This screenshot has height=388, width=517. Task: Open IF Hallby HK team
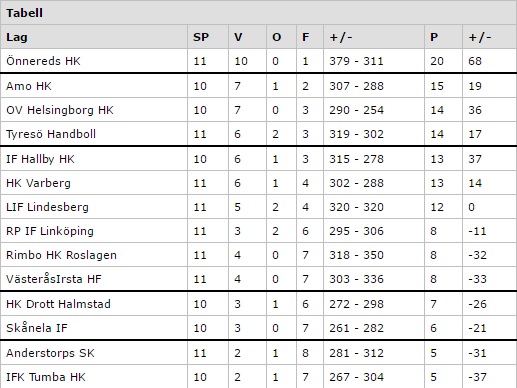click(40, 159)
